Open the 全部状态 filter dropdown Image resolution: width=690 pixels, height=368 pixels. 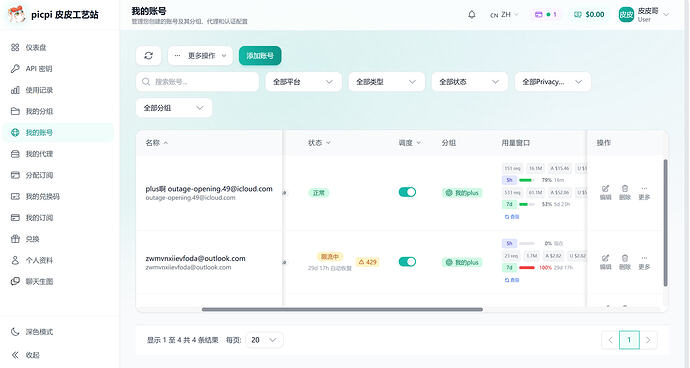pyautogui.click(x=470, y=82)
